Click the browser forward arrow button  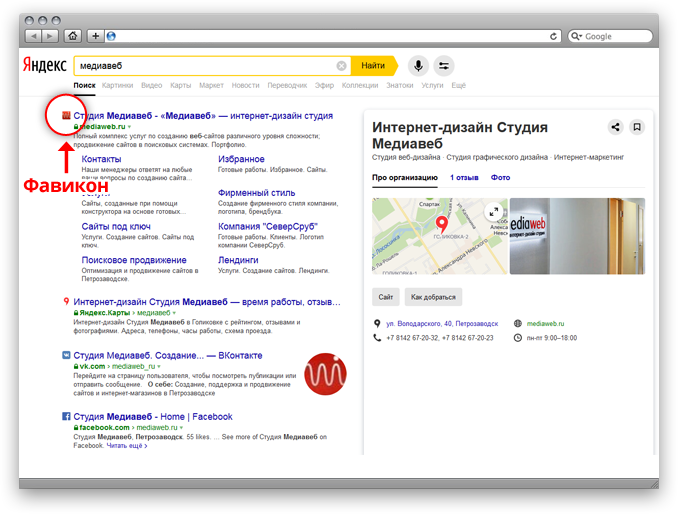(50, 36)
